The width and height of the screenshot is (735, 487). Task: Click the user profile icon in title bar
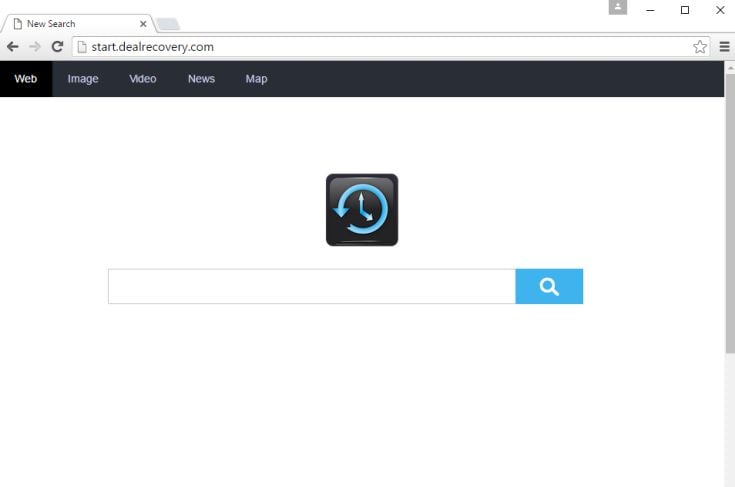pos(617,7)
